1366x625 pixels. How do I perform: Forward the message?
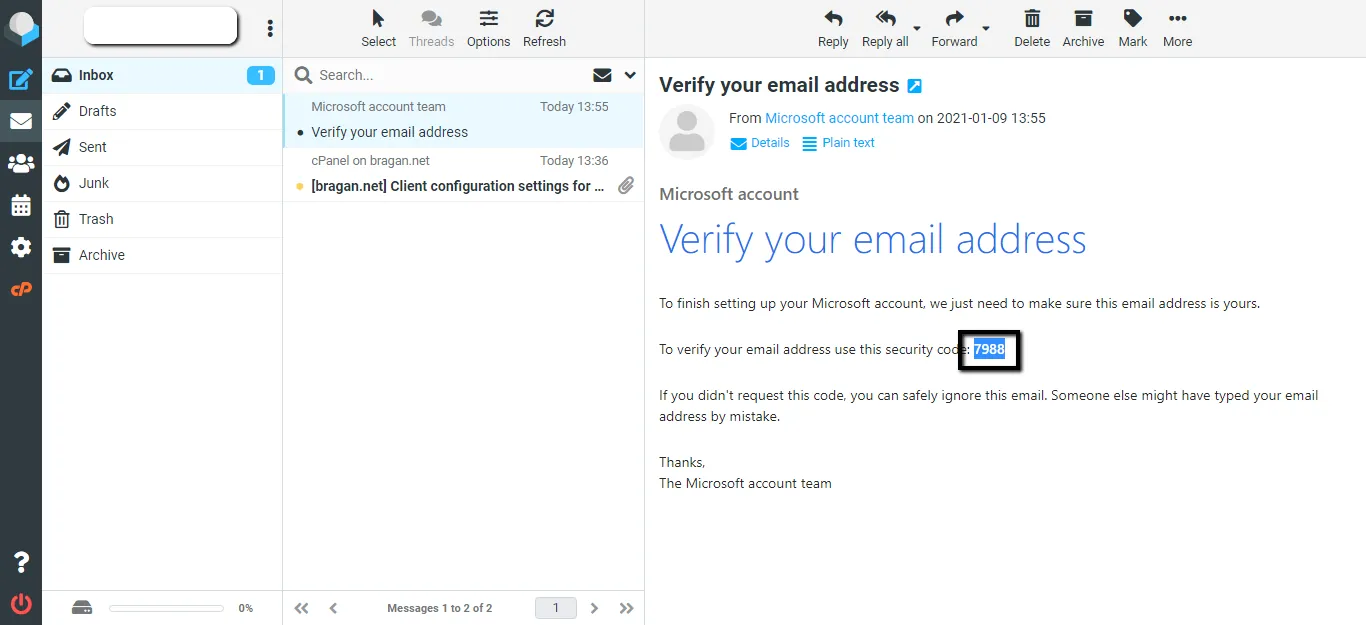tap(954, 28)
